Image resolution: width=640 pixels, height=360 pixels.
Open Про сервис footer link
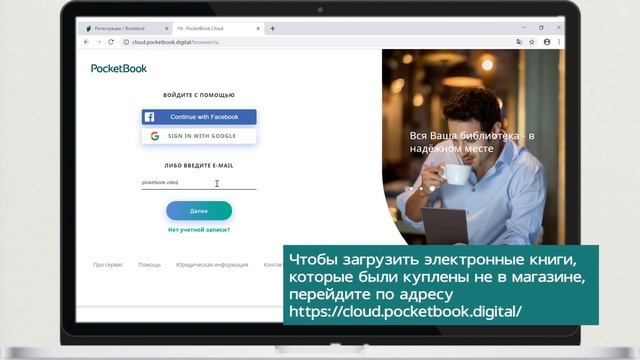point(108,265)
